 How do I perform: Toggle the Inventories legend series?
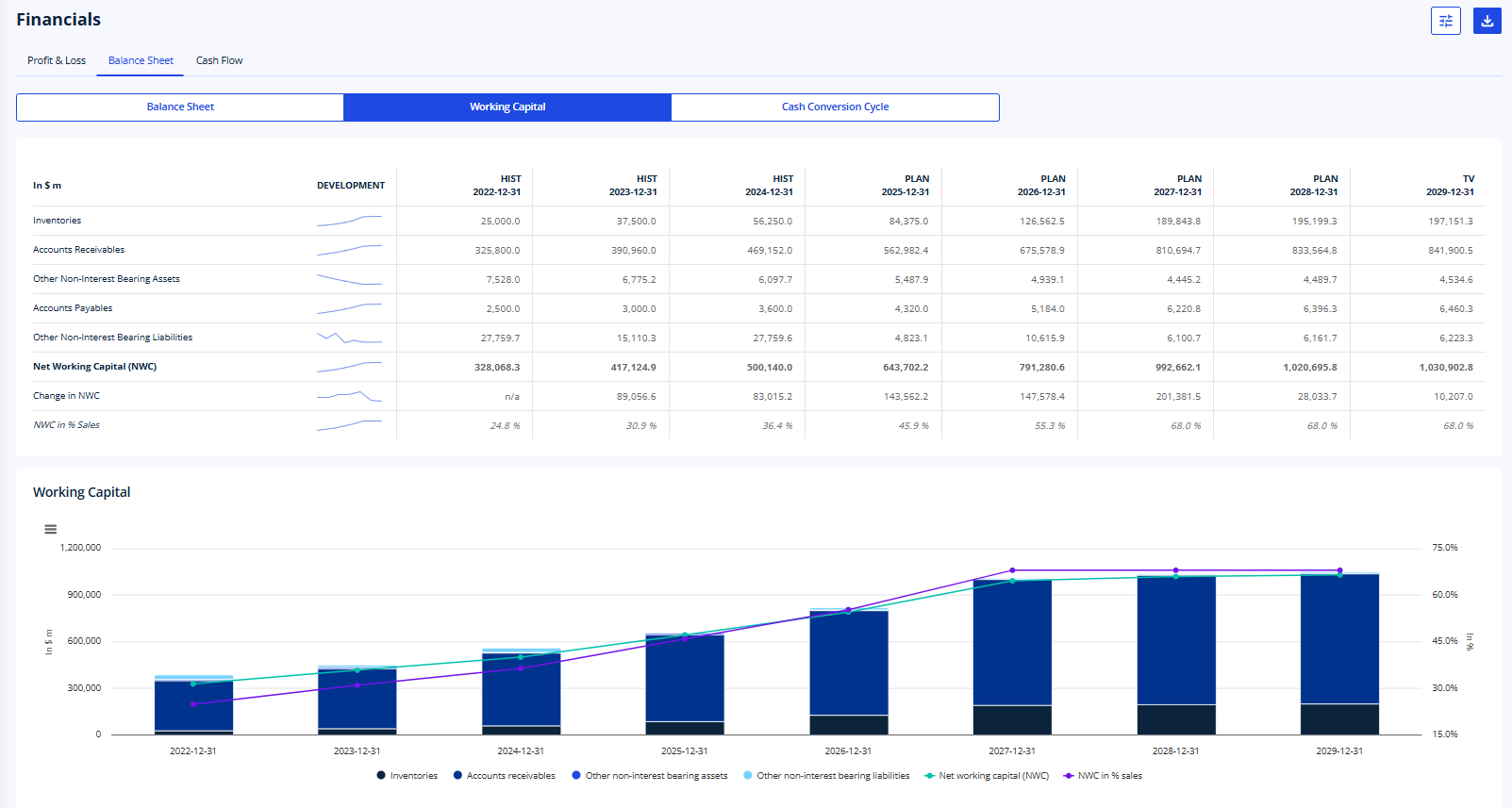click(407, 776)
